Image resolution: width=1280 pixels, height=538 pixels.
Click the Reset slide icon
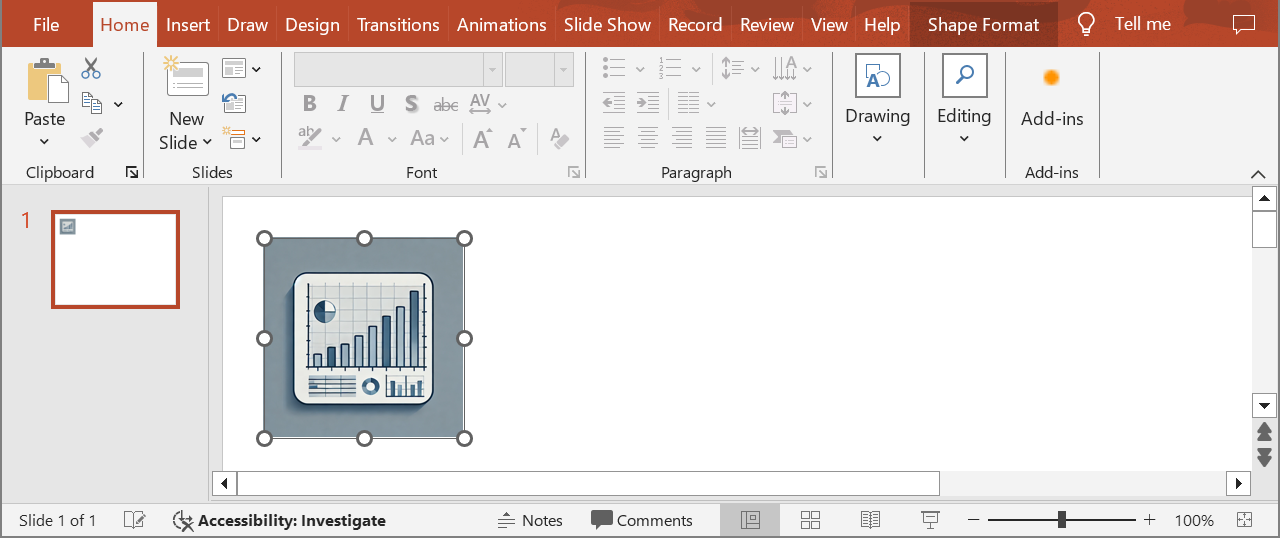click(234, 102)
